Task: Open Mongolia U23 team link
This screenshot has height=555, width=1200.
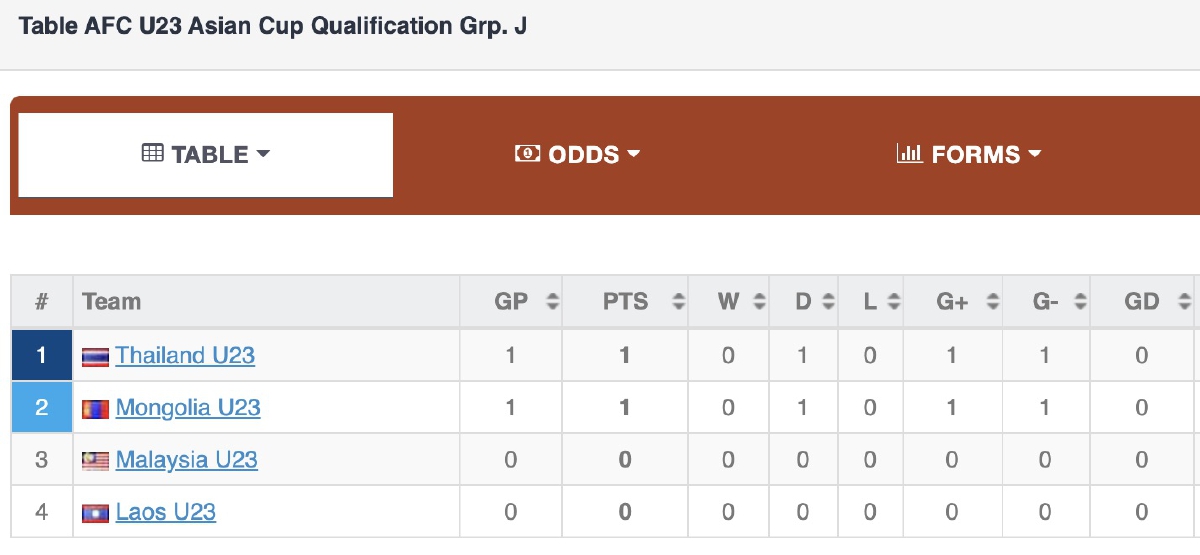Action: [x=188, y=407]
